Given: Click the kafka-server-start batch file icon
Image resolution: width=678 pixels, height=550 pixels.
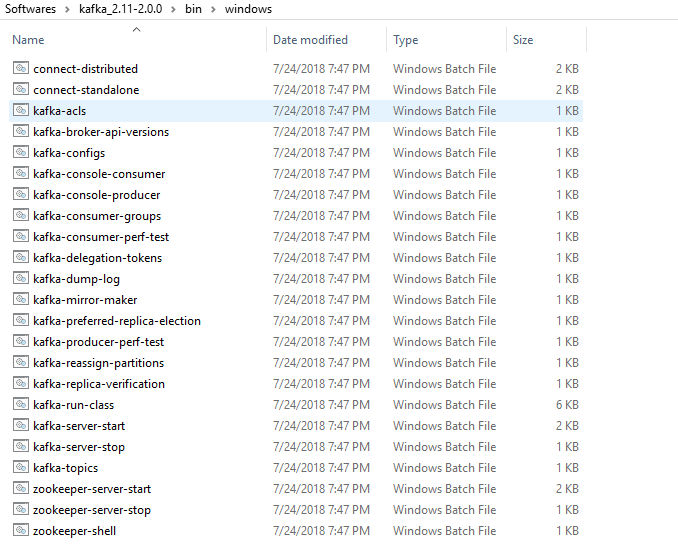Looking at the screenshot, I should point(22,426).
